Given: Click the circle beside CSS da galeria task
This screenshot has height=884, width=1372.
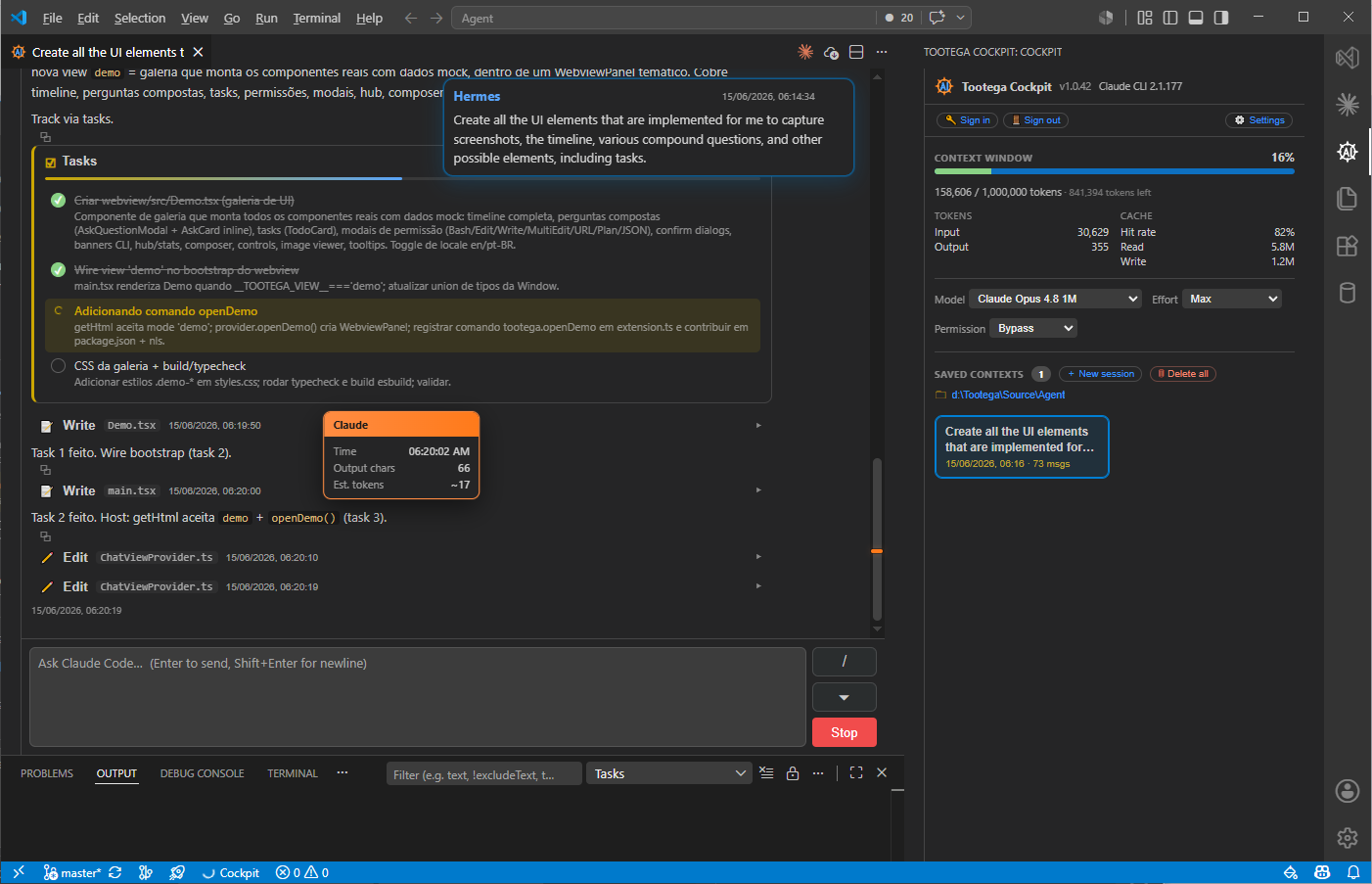Looking at the screenshot, I should 58,366.
